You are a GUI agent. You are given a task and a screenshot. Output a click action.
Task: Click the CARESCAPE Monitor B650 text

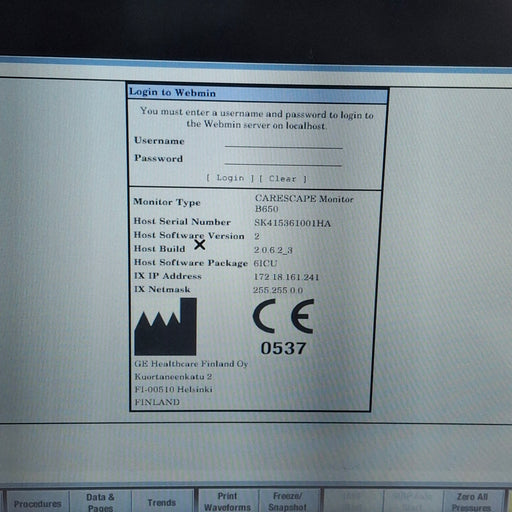[304, 204]
